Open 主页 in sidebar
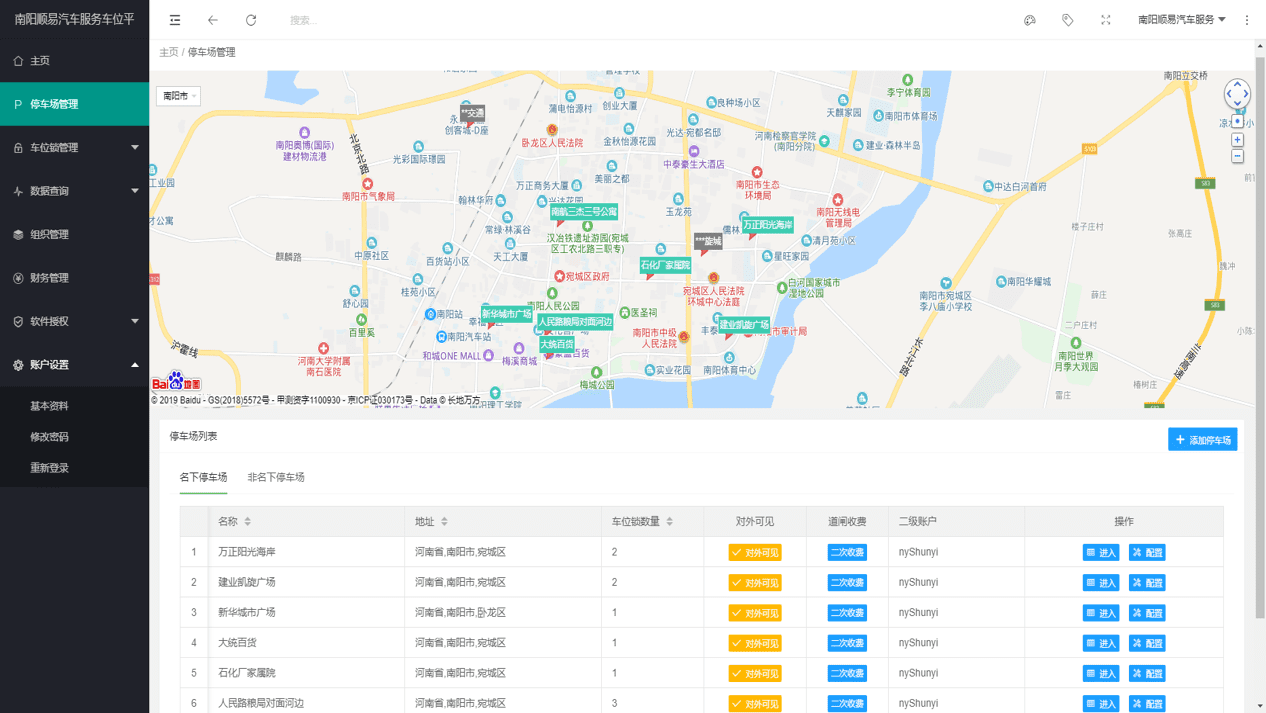Viewport: 1266px width, 713px height. [x=74, y=61]
